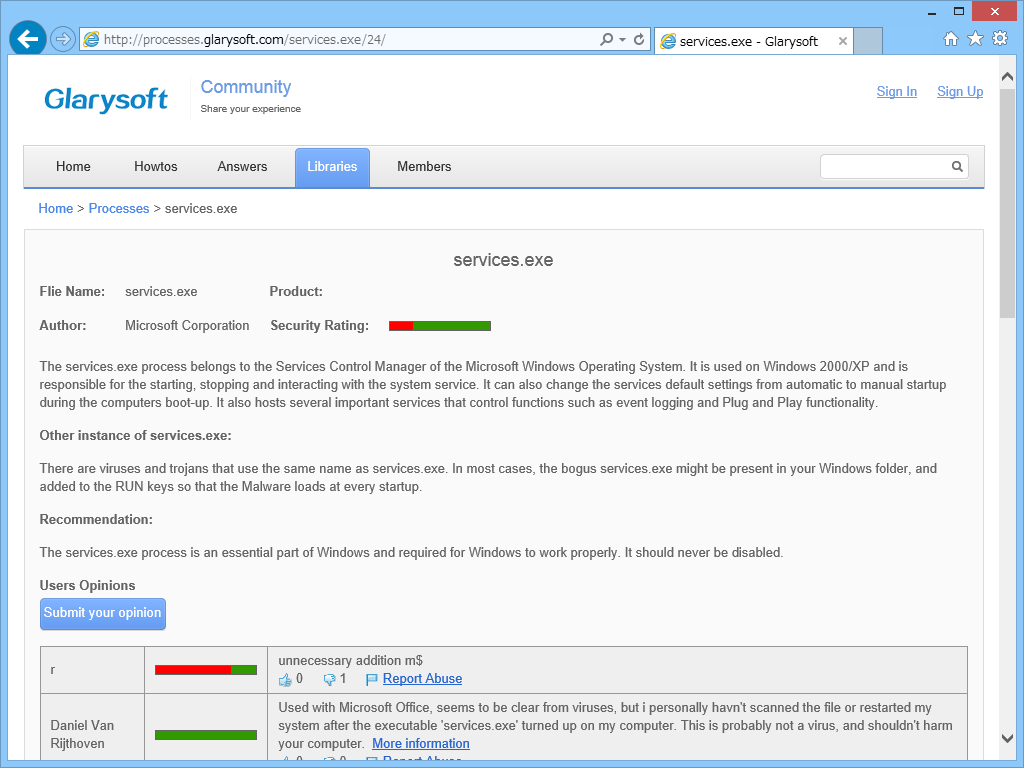Open Favorites star icon
This screenshot has width=1024, height=768.
[975, 39]
